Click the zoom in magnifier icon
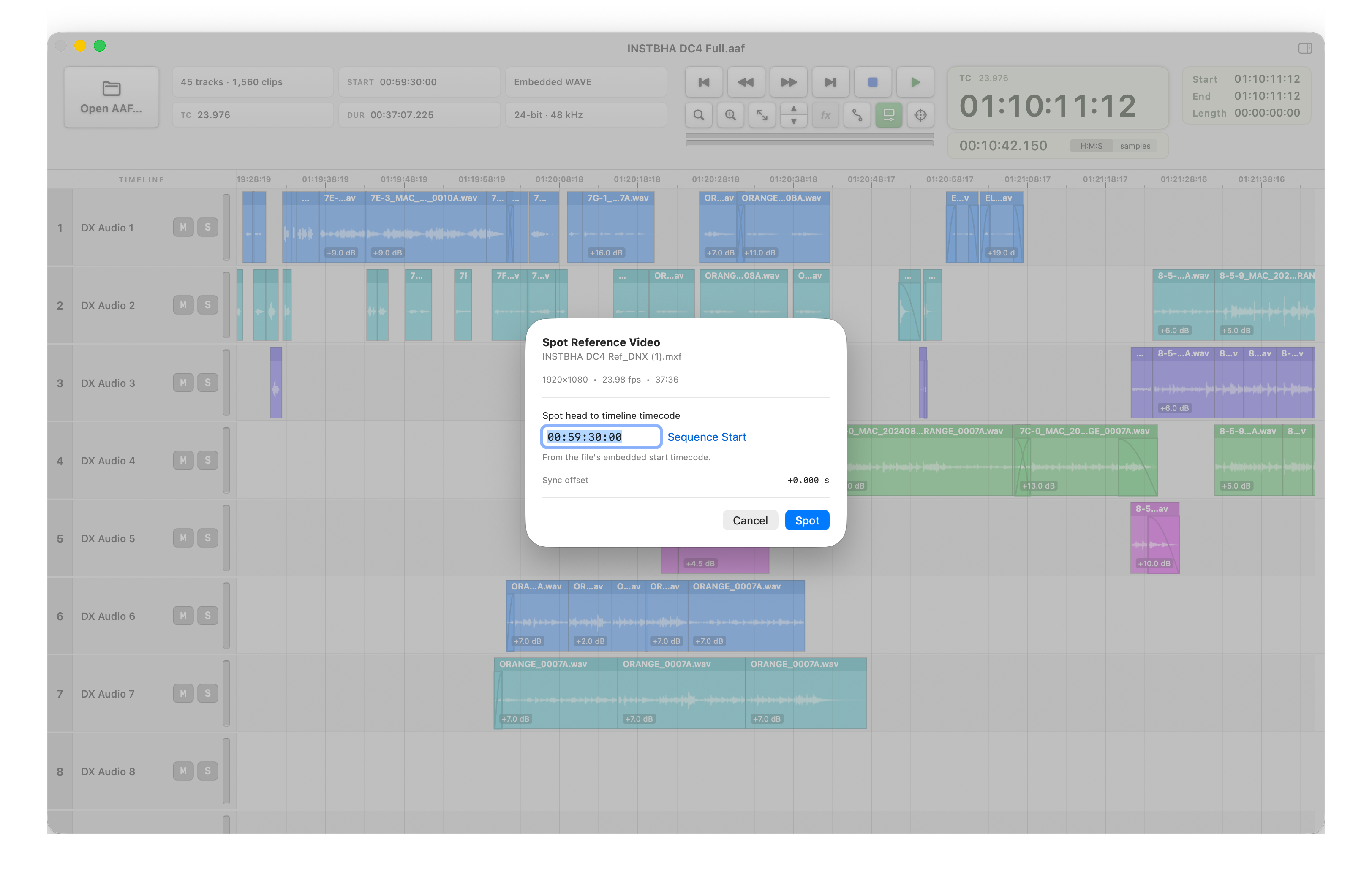 pyautogui.click(x=730, y=115)
